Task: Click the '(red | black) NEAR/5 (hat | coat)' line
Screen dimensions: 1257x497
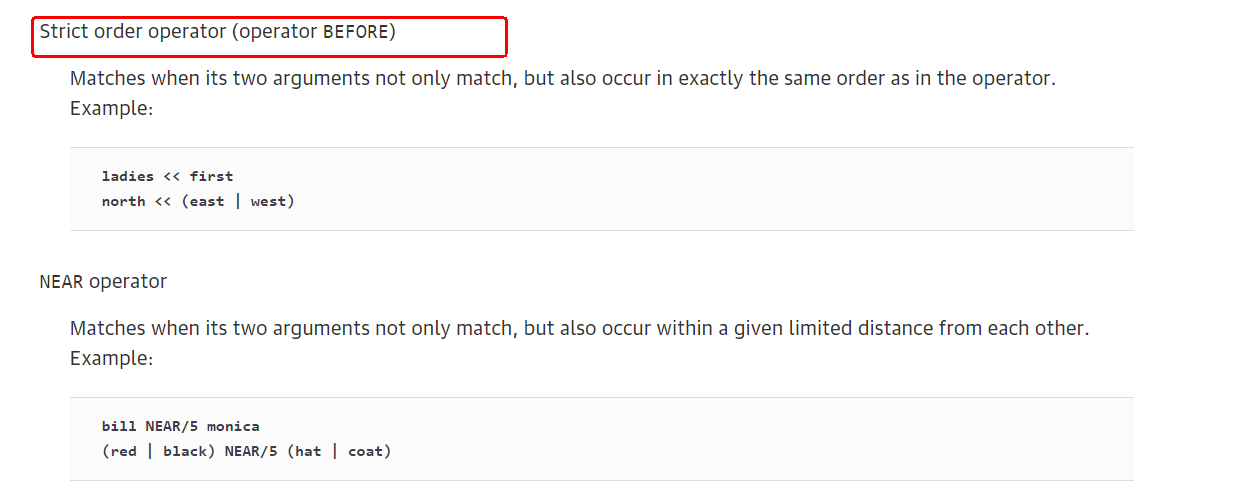Action: [246, 451]
